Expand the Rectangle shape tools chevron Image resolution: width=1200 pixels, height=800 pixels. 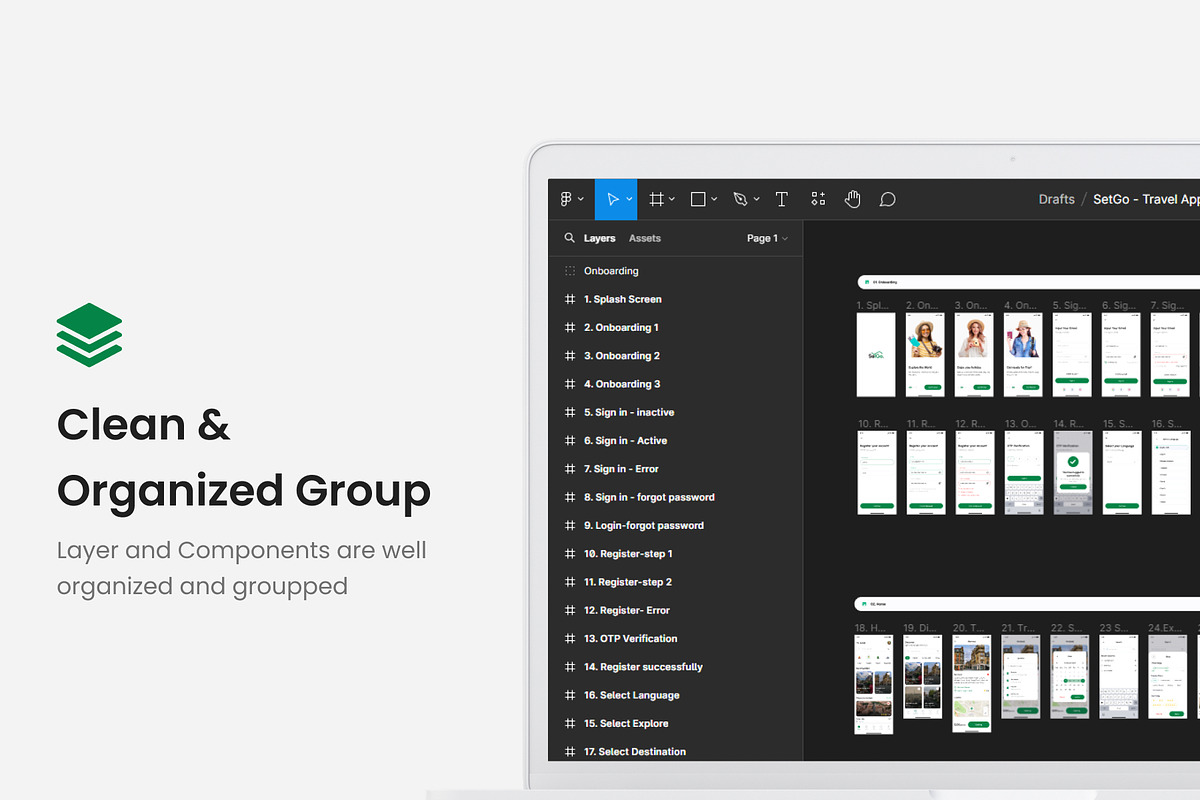tap(714, 199)
